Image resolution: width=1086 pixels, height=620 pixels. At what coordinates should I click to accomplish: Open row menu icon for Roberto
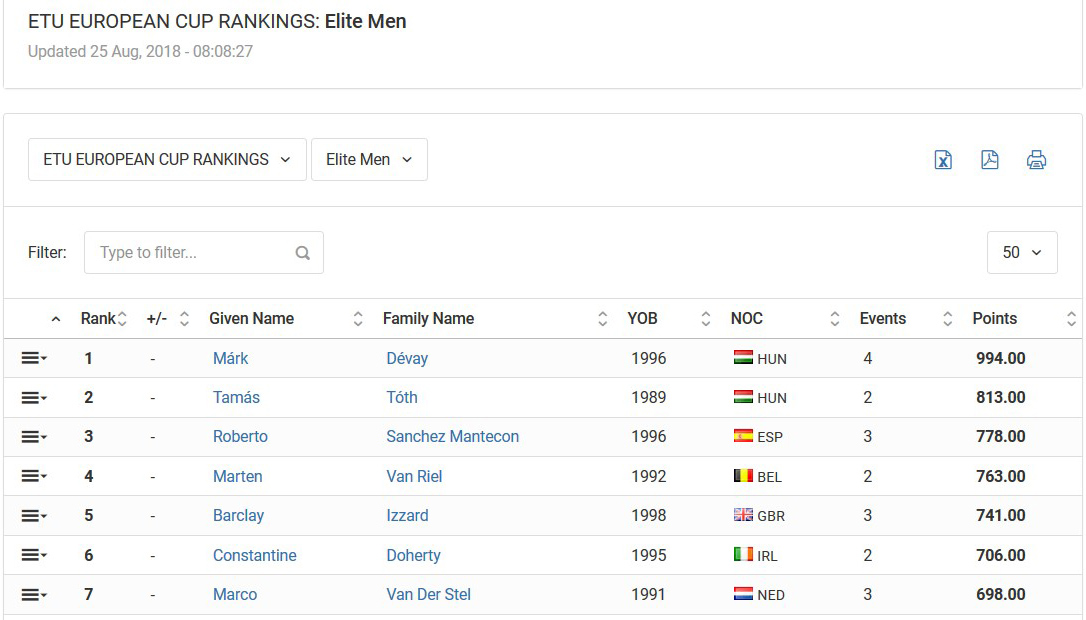[x=33, y=436]
